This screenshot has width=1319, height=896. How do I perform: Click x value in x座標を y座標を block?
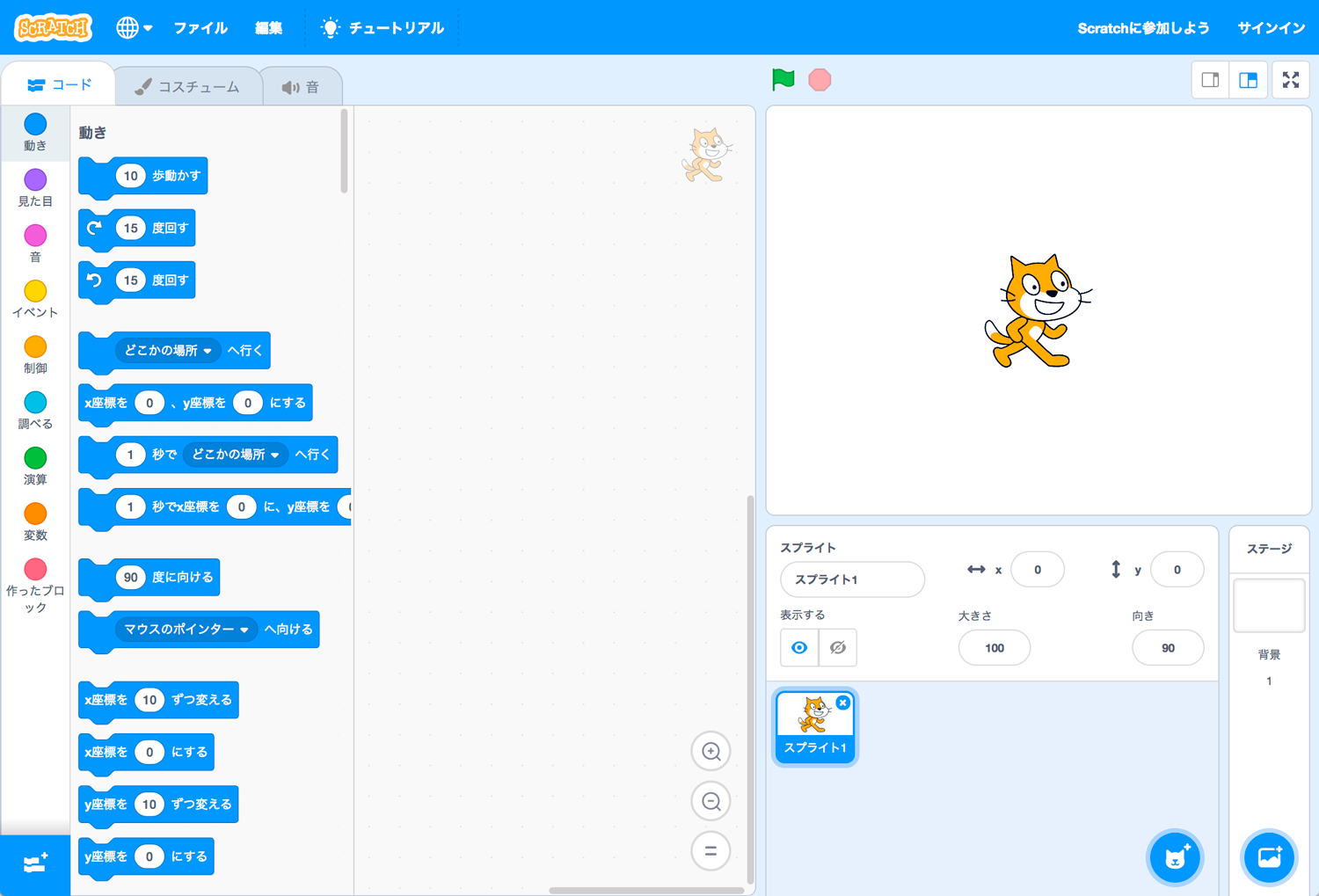(149, 403)
